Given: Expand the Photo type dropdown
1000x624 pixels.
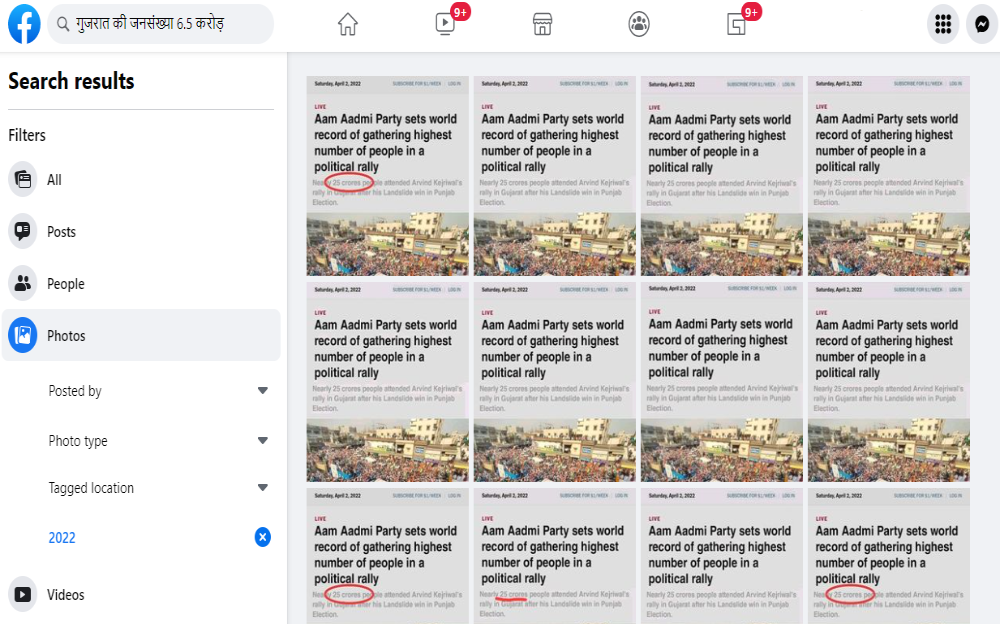Looking at the screenshot, I should click(262, 441).
